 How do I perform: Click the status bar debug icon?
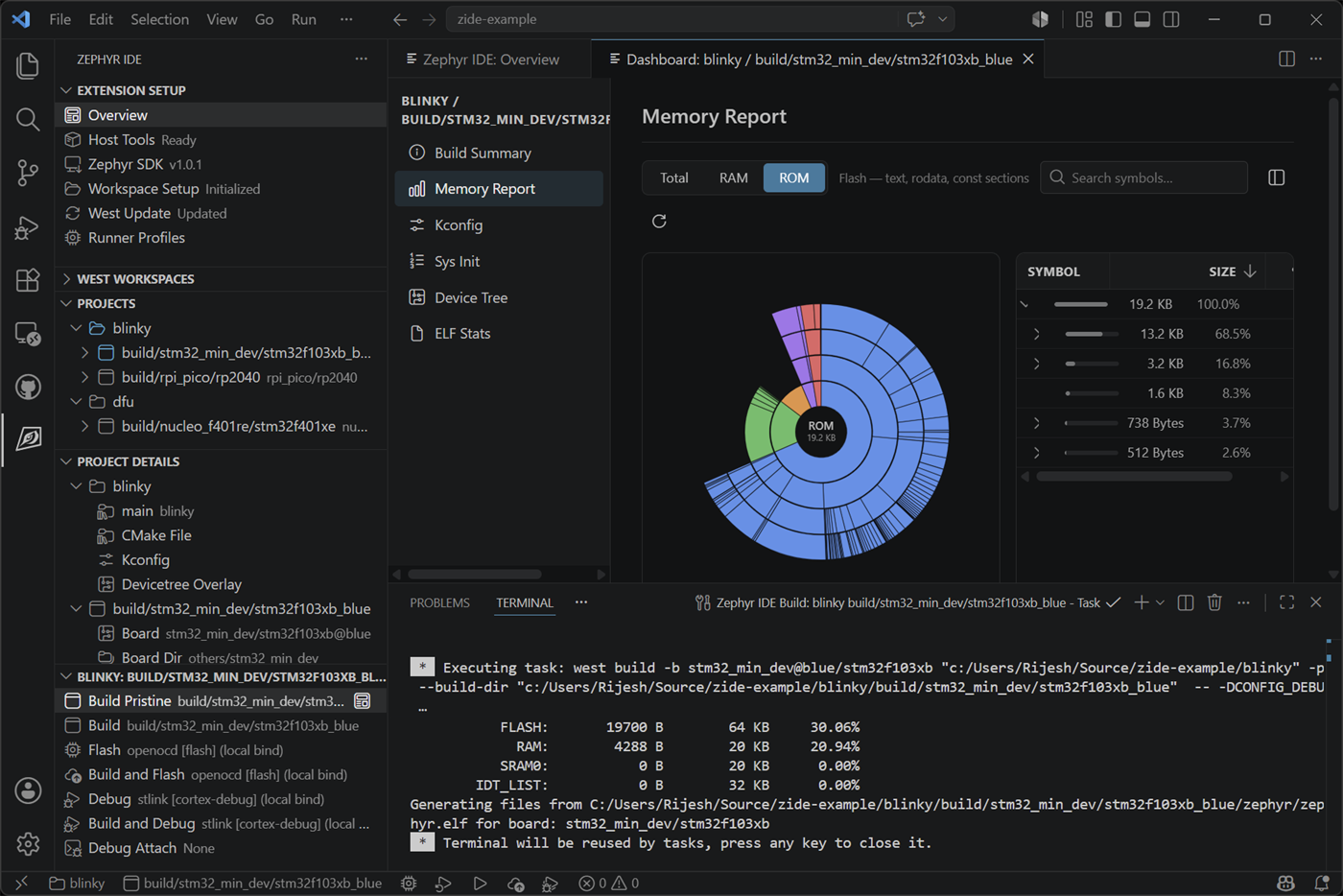pyautogui.click(x=550, y=884)
